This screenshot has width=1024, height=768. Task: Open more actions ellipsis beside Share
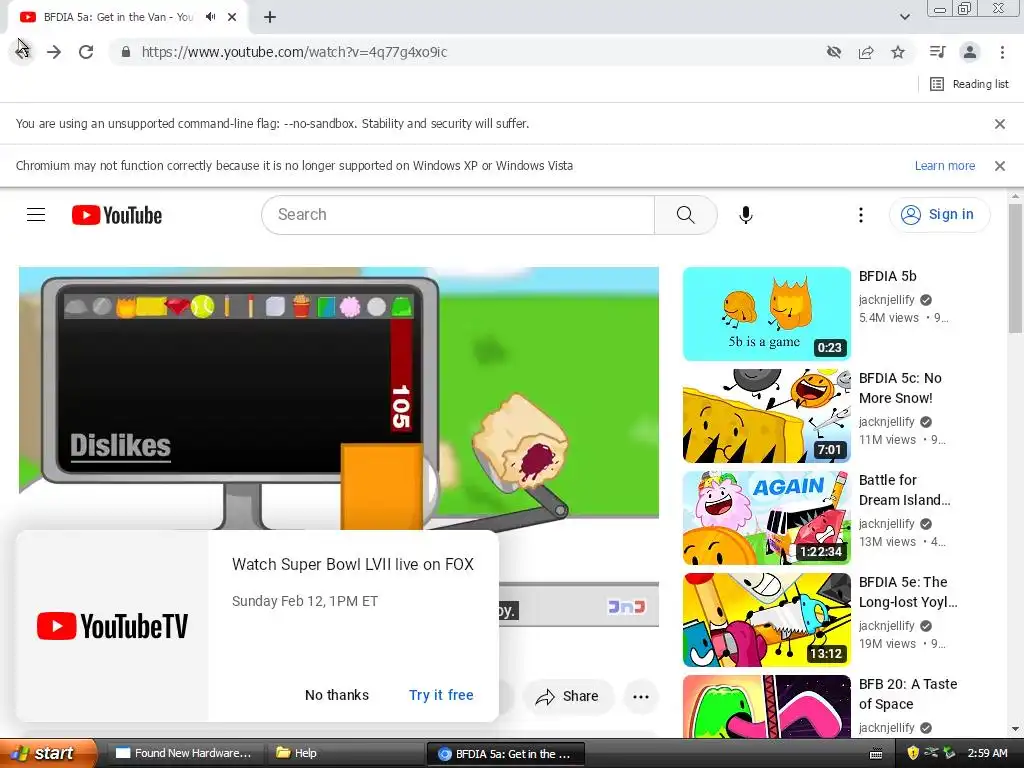[641, 697]
